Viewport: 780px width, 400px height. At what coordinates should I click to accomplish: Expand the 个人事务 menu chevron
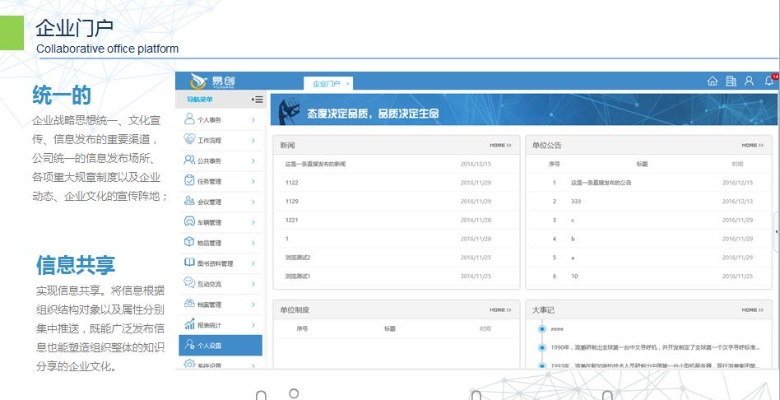point(253,120)
